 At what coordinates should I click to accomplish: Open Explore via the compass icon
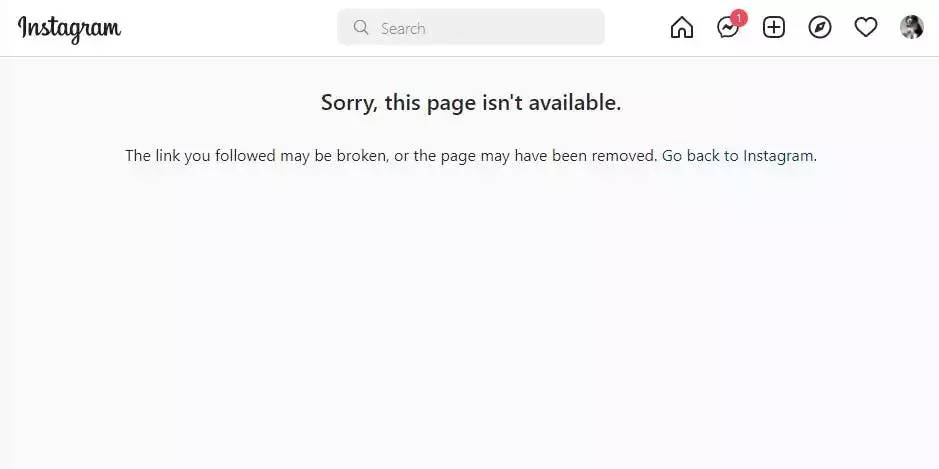coord(820,28)
